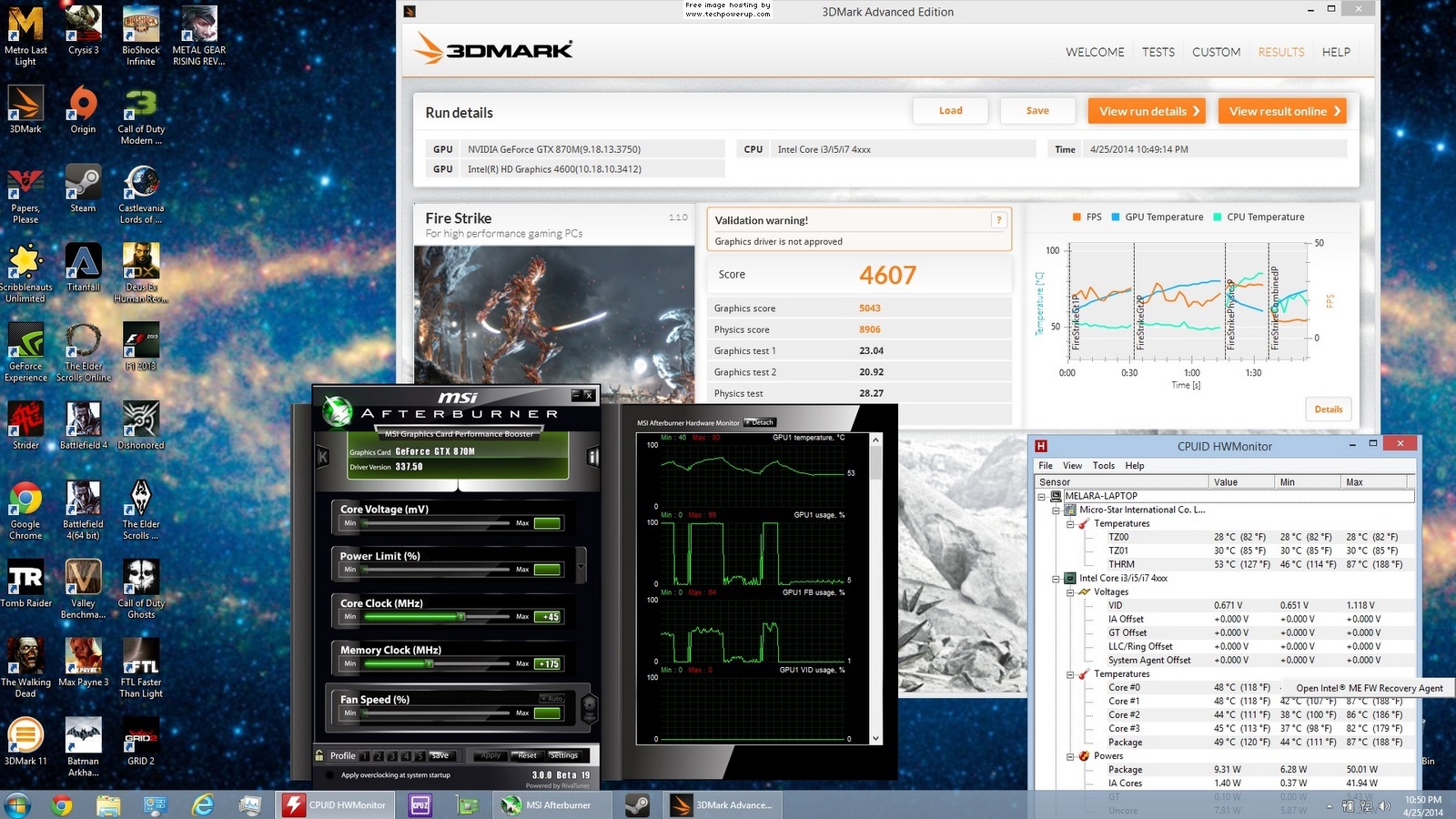Click the CPU-Z taskbar icon
Screen dimensions: 1456x819
coord(420,804)
